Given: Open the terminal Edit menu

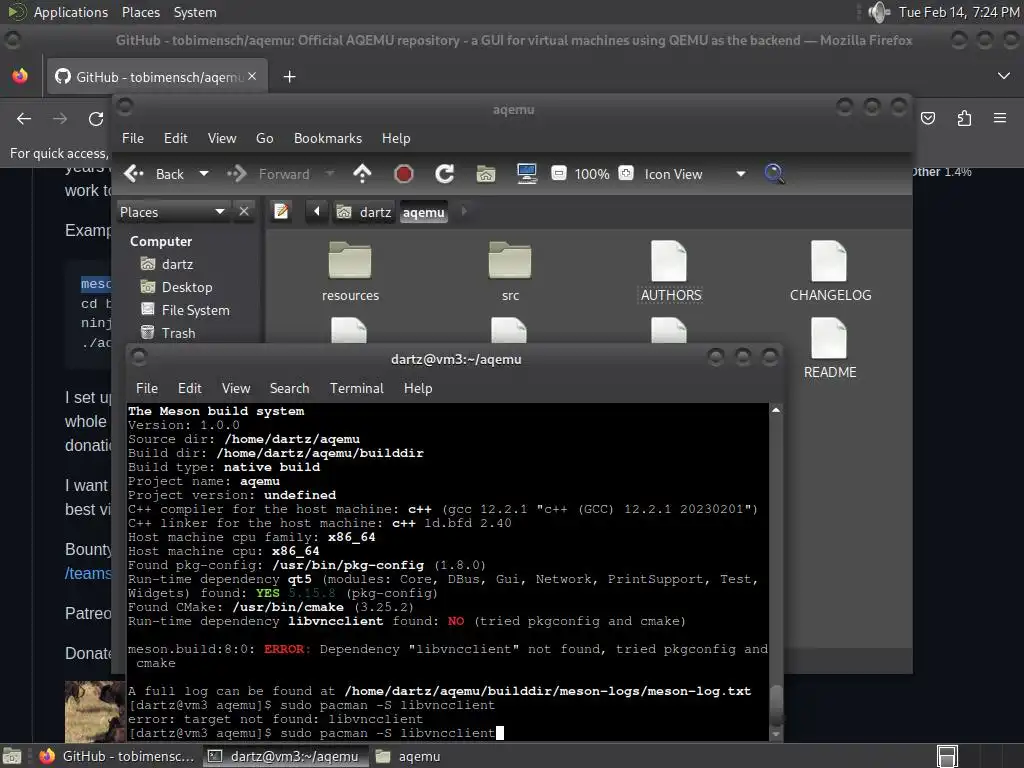Looking at the screenshot, I should [189, 389].
